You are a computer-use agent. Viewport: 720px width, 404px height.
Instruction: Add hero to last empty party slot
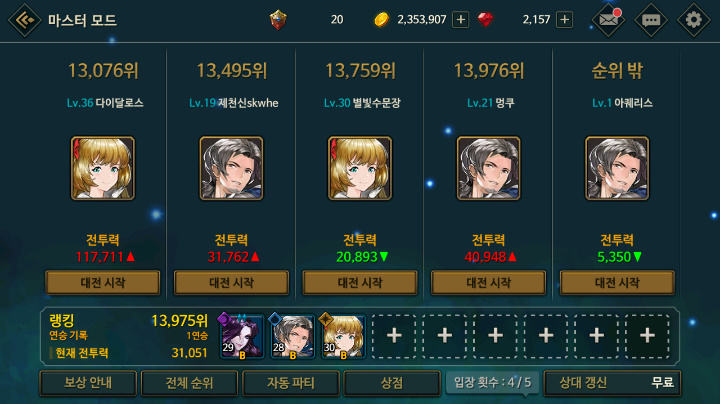tap(647, 336)
